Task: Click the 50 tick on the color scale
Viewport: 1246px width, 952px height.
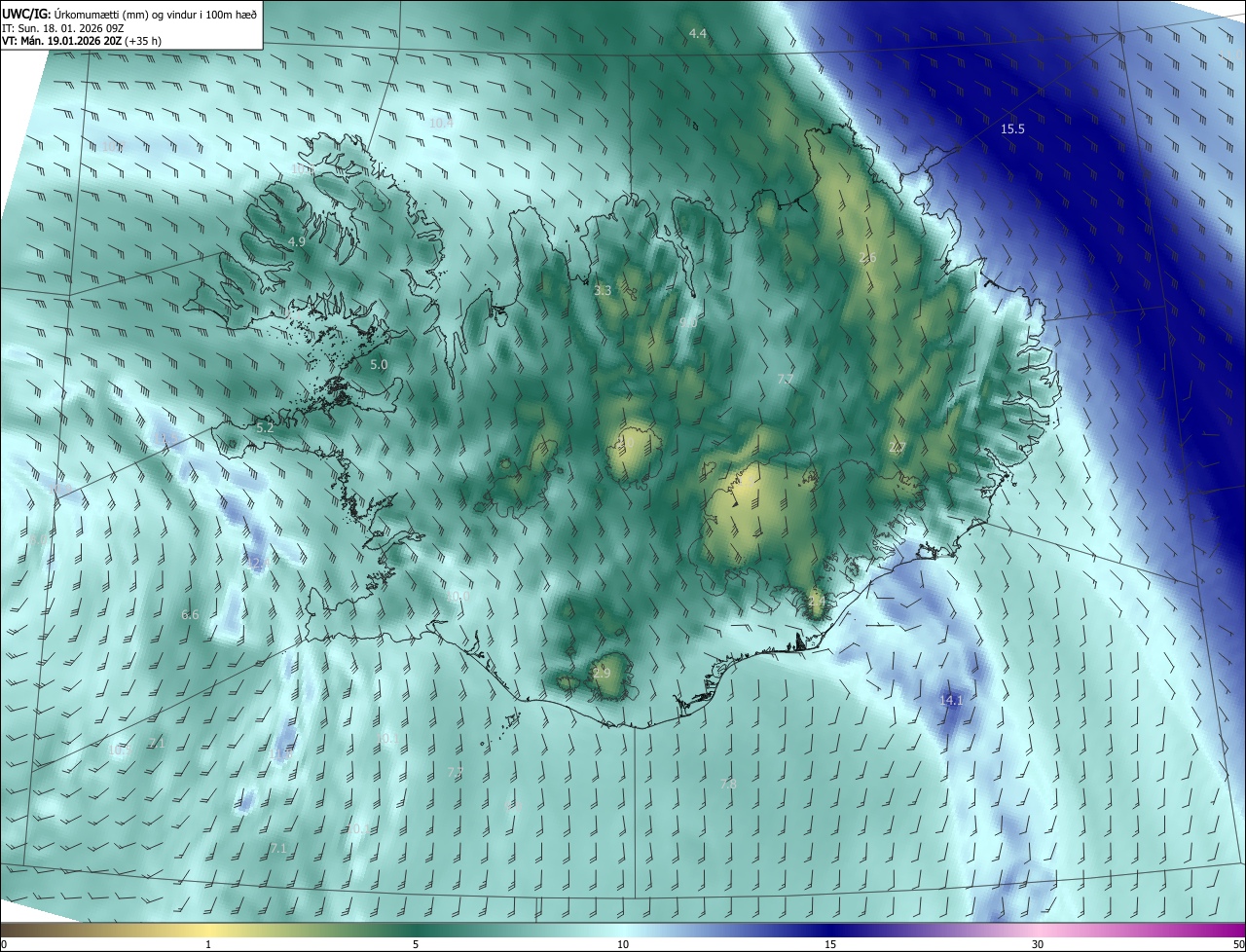Action: pyautogui.click(x=1238, y=945)
